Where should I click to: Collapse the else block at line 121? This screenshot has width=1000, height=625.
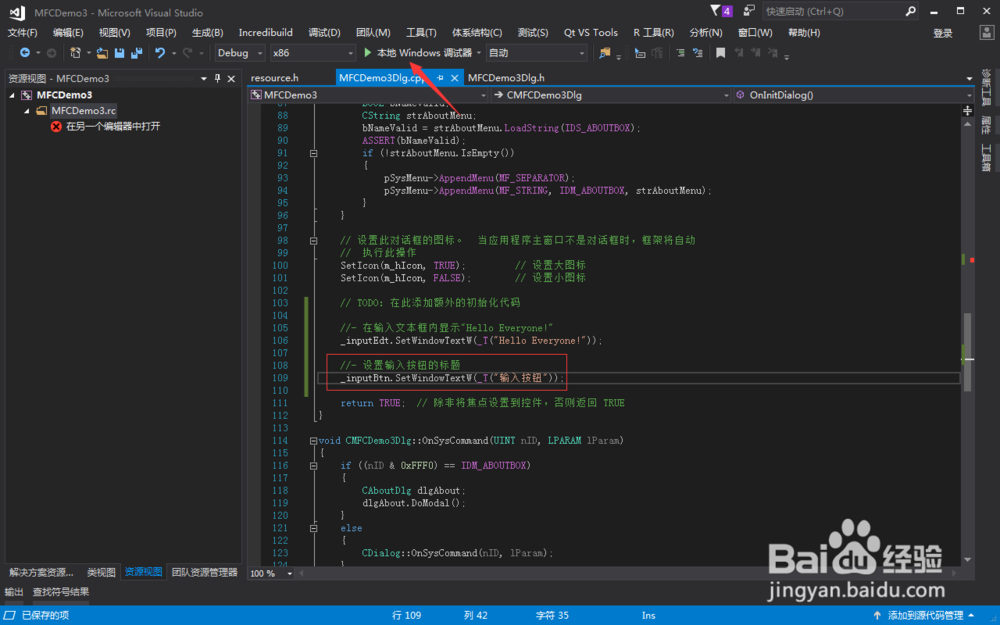(x=313, y=528)
